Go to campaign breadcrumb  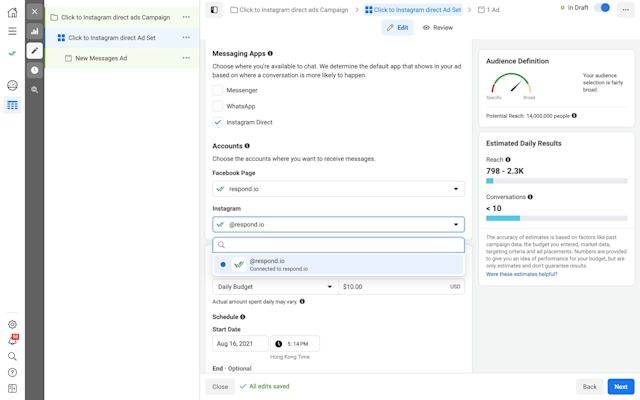[289, 10]
